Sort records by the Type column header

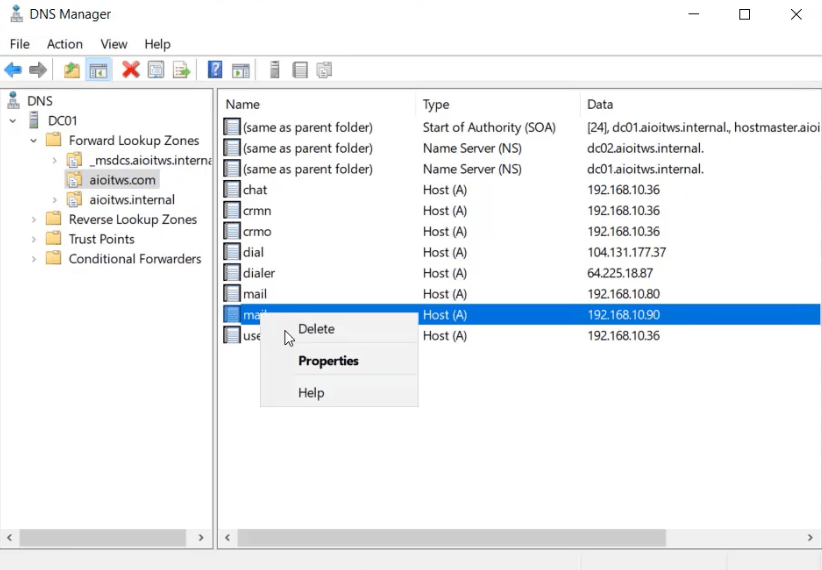coord(436,104)
